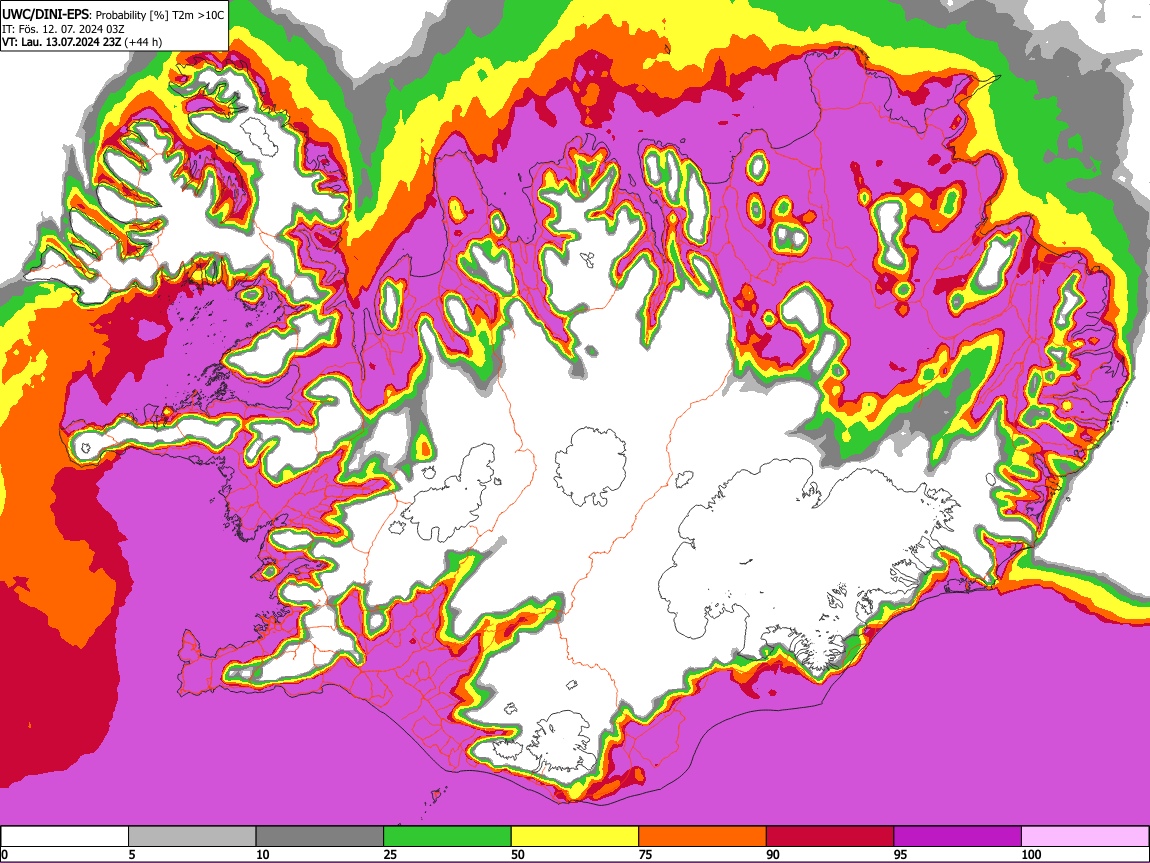Click the legend tick label '75'
The height and width of the screenshot is (863, 1150).
coord(645,854)
